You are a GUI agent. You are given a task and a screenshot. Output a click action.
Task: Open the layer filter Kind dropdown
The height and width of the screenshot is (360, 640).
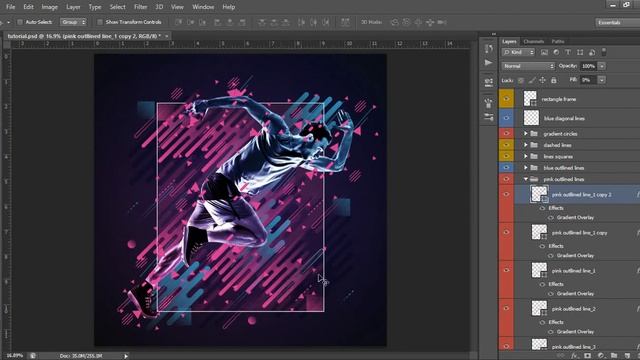518,52
